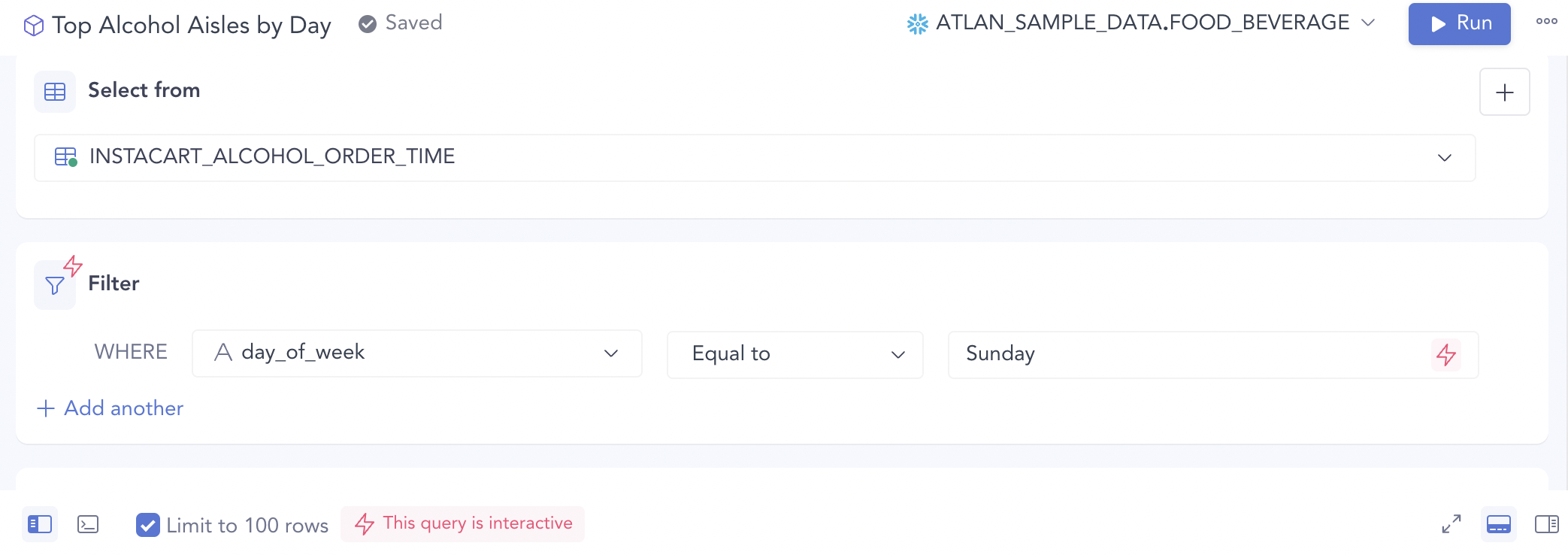Expand the INSTACART_ALCOHOL_ORDER_TIME table dropdown
The height and width of the screenshot is (555, 1568).
tap(755, 157)
